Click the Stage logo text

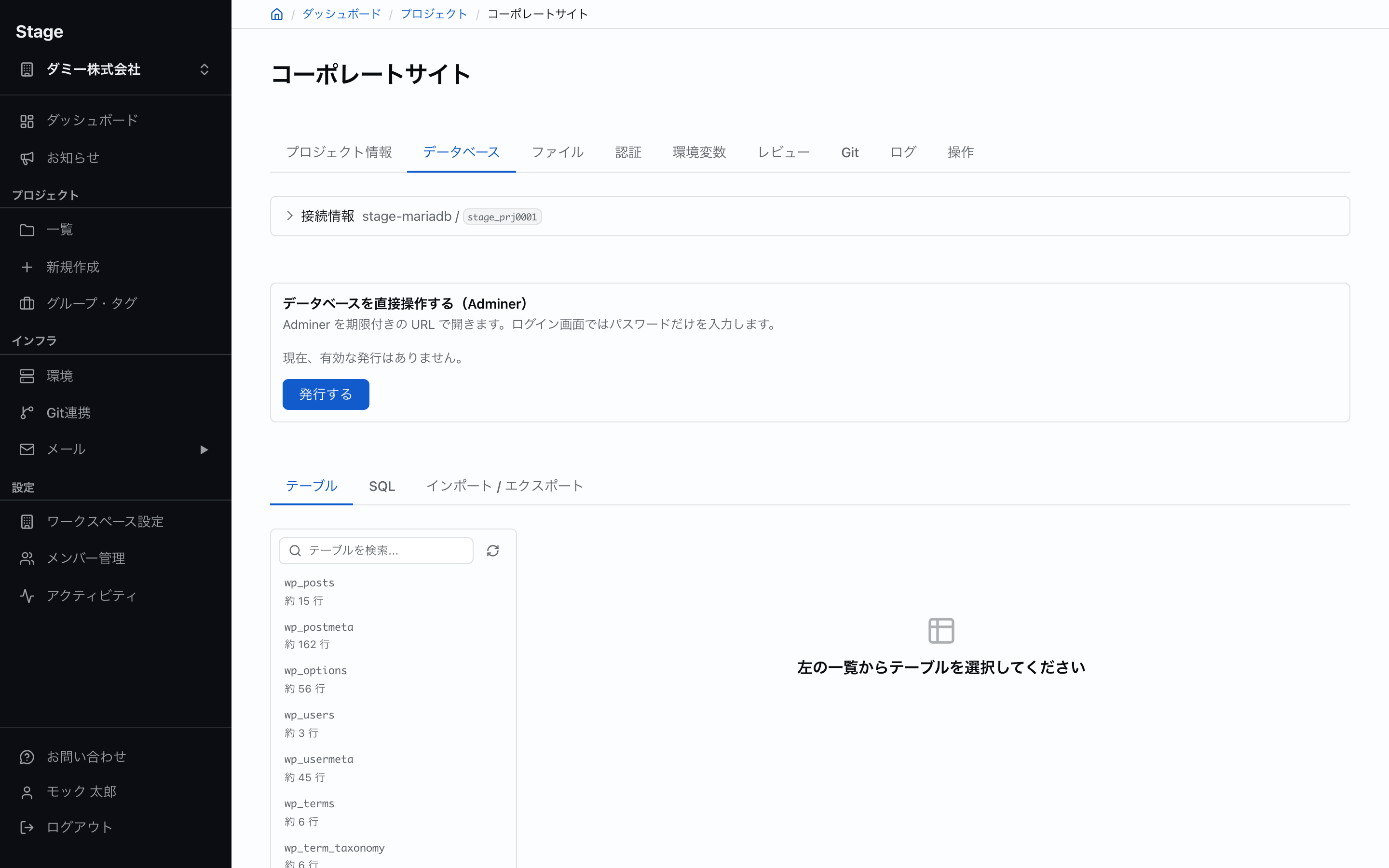[40, 31]
